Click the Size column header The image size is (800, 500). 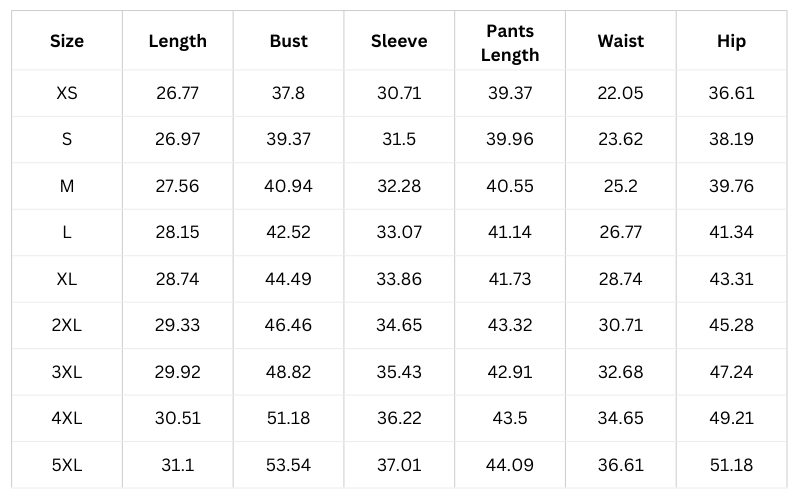tap(67, 41)
